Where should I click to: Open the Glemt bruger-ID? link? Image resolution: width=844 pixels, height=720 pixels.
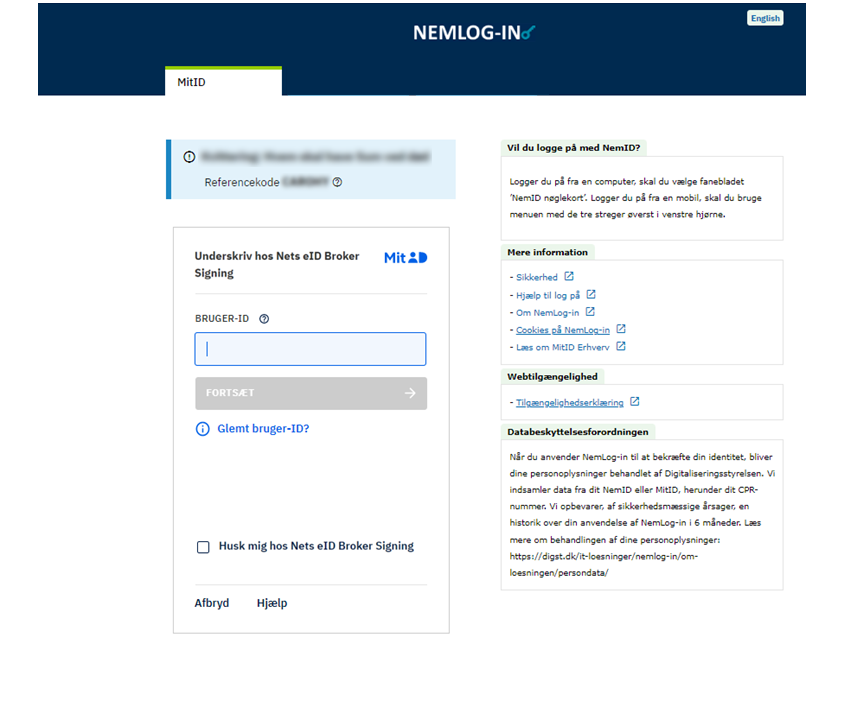pos(263,429)
